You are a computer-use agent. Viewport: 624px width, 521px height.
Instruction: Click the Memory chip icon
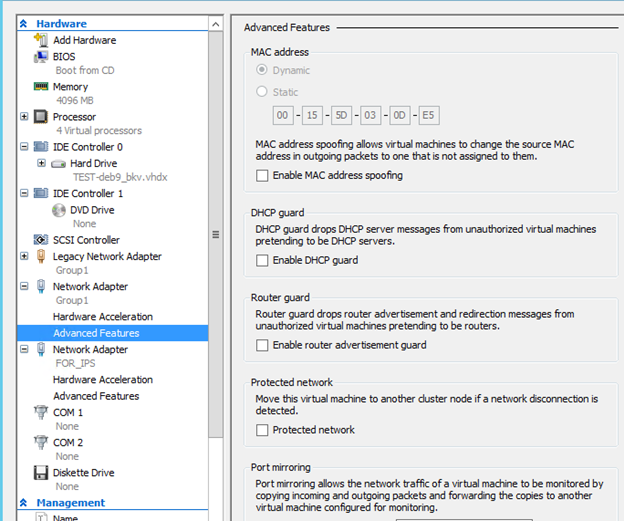(41, 86)
